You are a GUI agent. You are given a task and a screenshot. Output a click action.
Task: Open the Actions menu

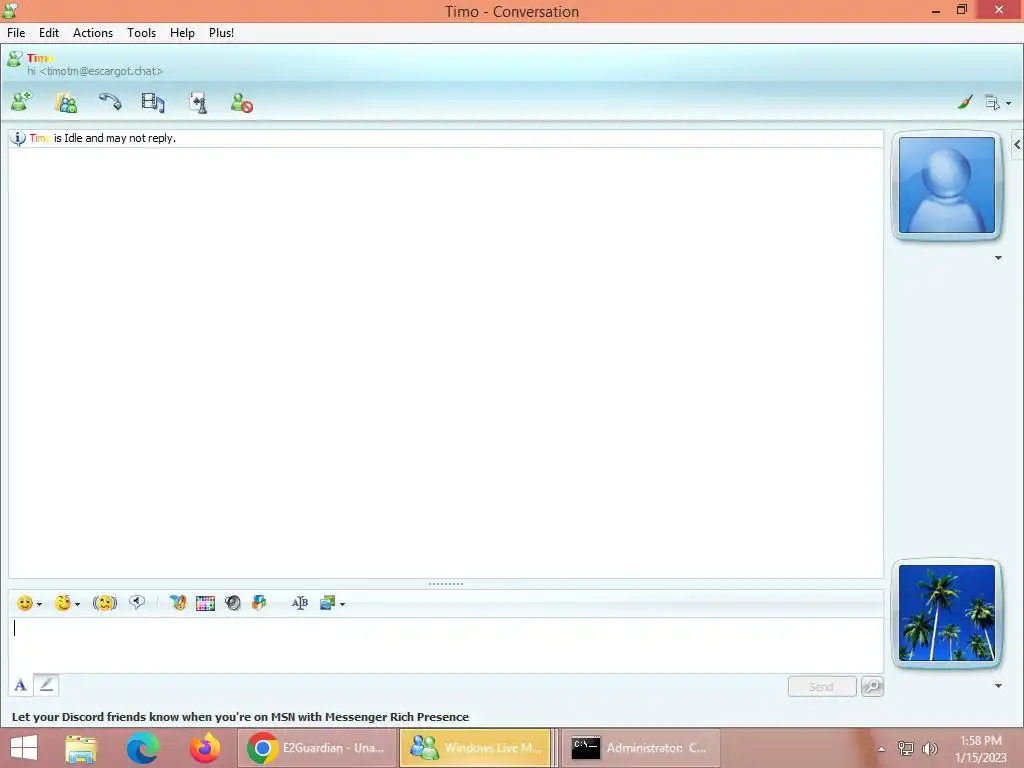coord(93,33)
